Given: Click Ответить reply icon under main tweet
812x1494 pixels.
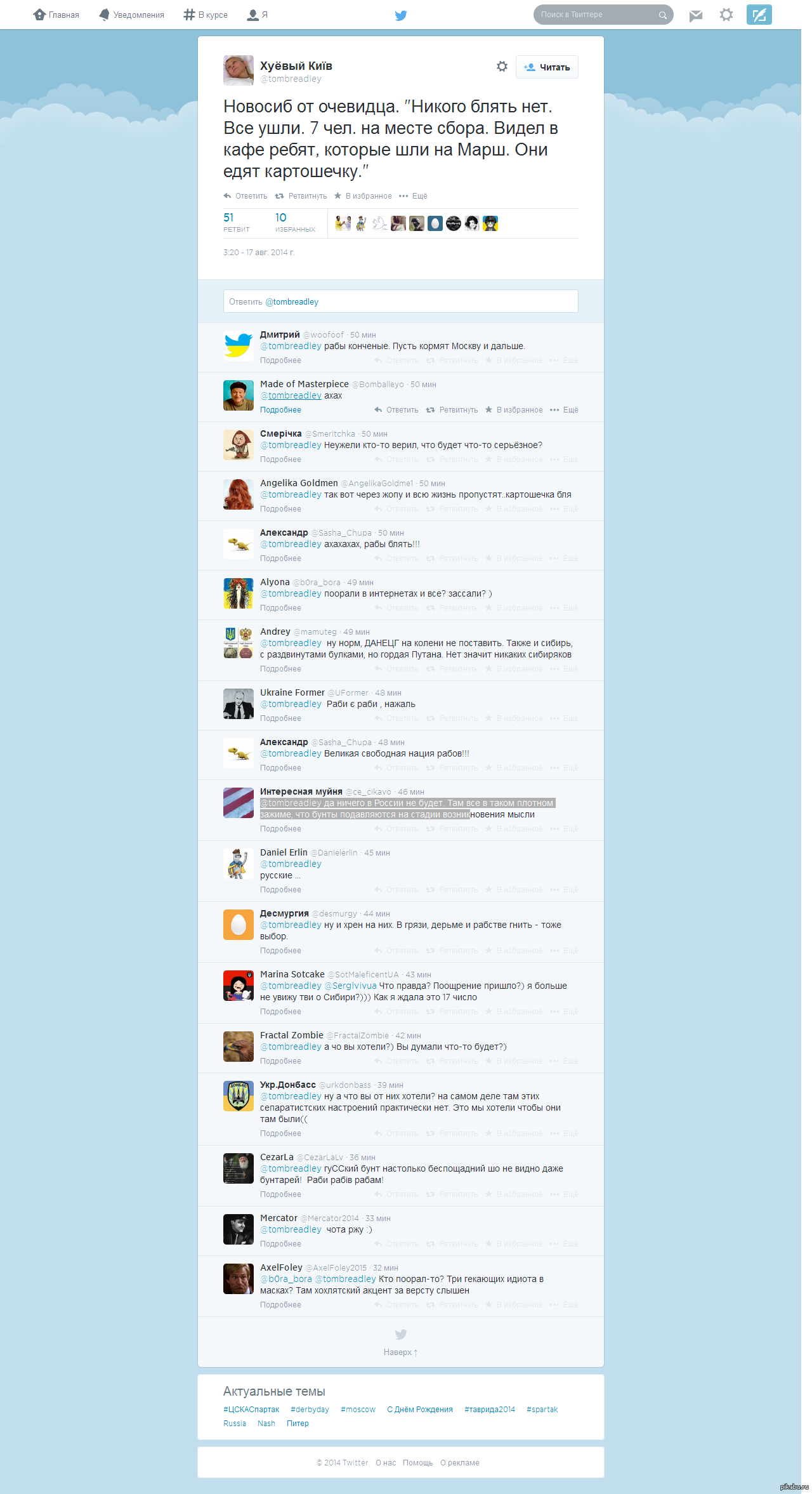Looking at the screenshot, I should pyautogui.click(x=246, y=196).
